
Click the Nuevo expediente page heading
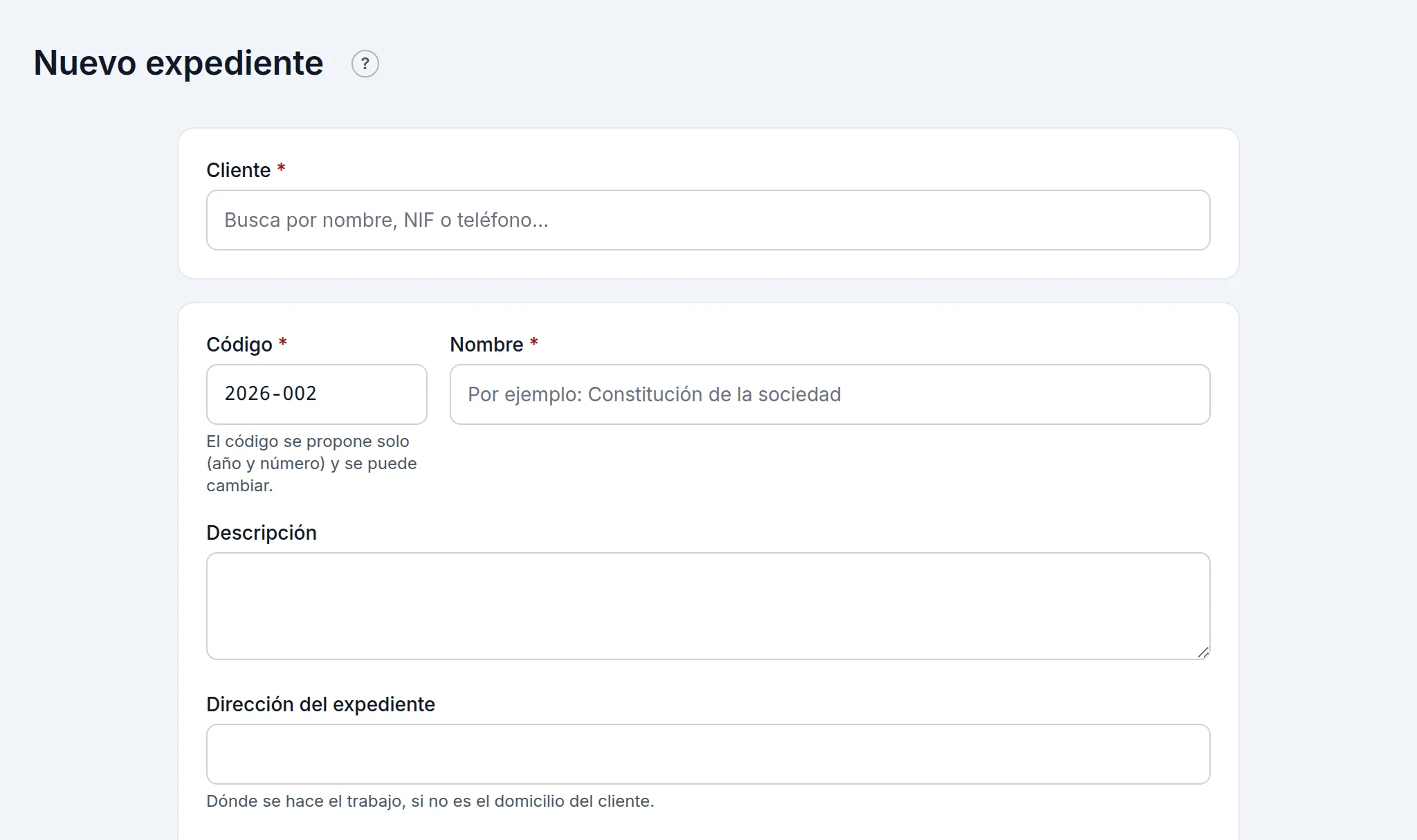(x=179, y=63)
